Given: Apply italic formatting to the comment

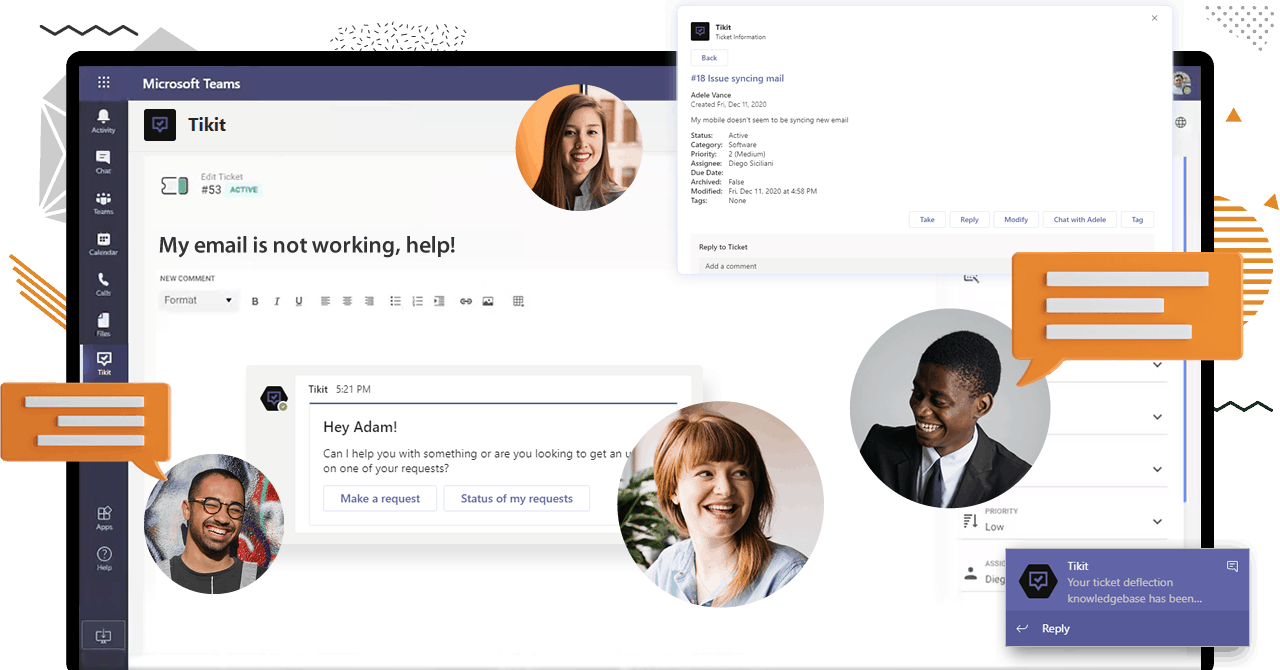Looking at the screenshot, I should [x=277, y=301].
